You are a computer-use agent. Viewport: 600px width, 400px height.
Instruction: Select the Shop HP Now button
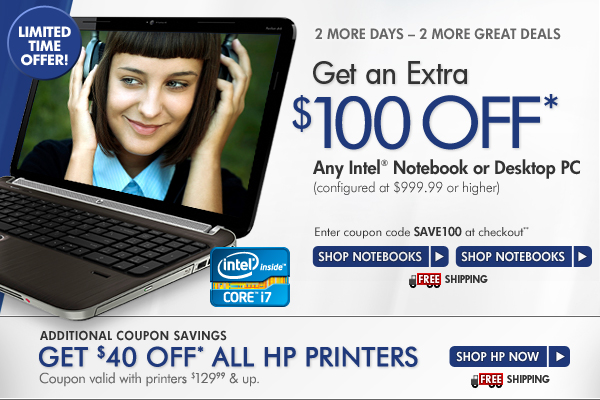(510, 357)
